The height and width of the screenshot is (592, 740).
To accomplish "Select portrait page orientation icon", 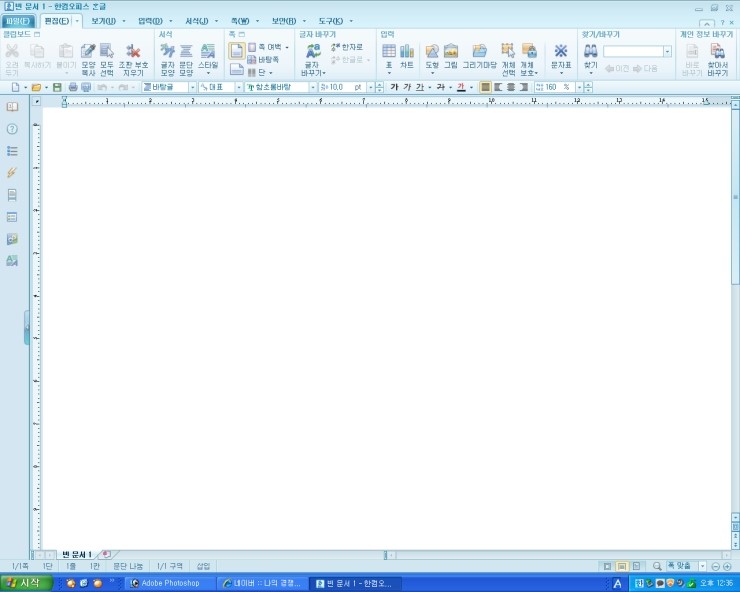I will pos(237,51).
